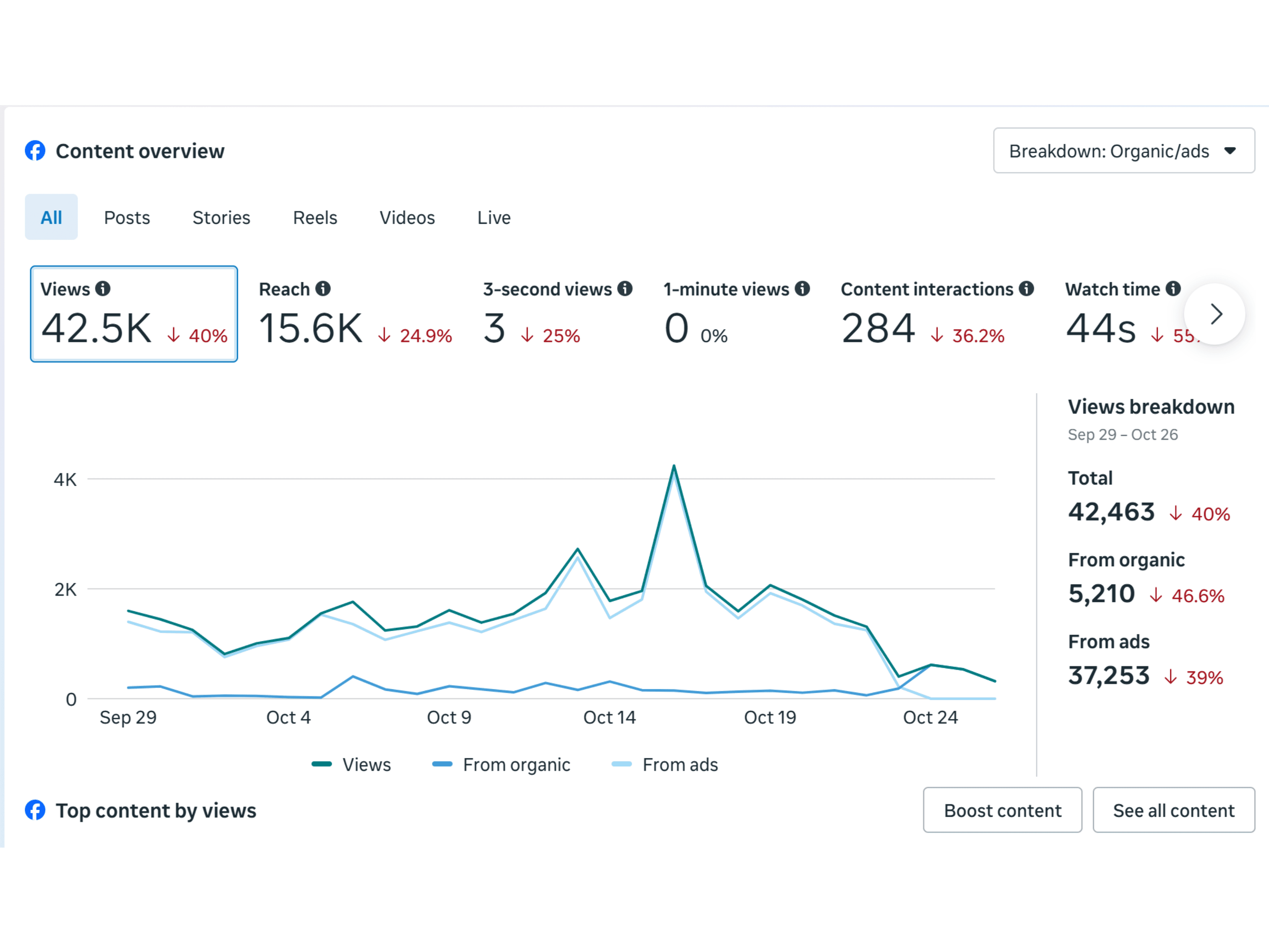
Task: Select the Content interactions 284 metric
Action: [x=937, y=314]
